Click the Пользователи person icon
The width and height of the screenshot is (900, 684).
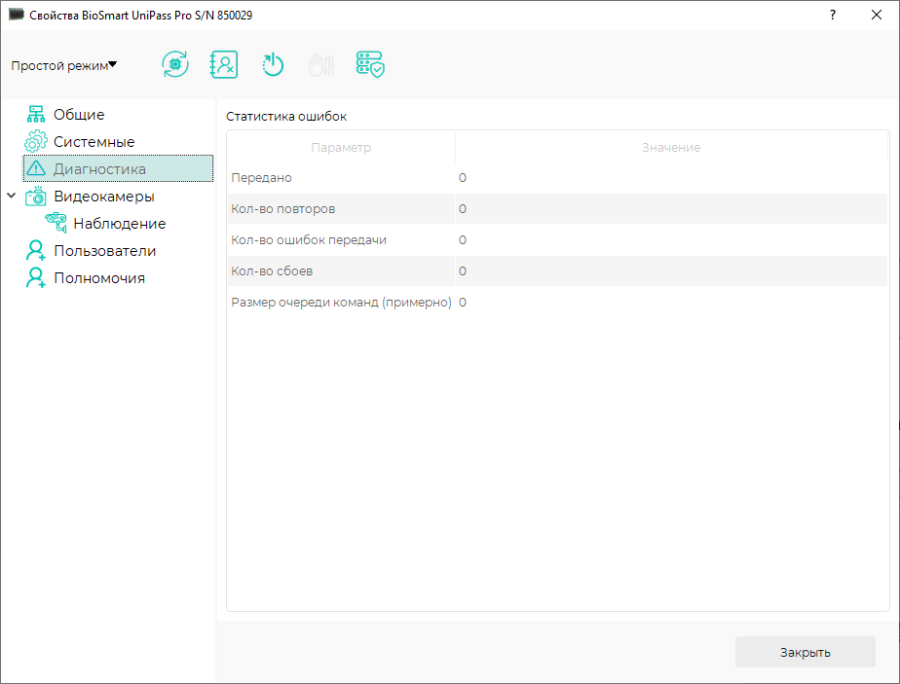(36, 250)
